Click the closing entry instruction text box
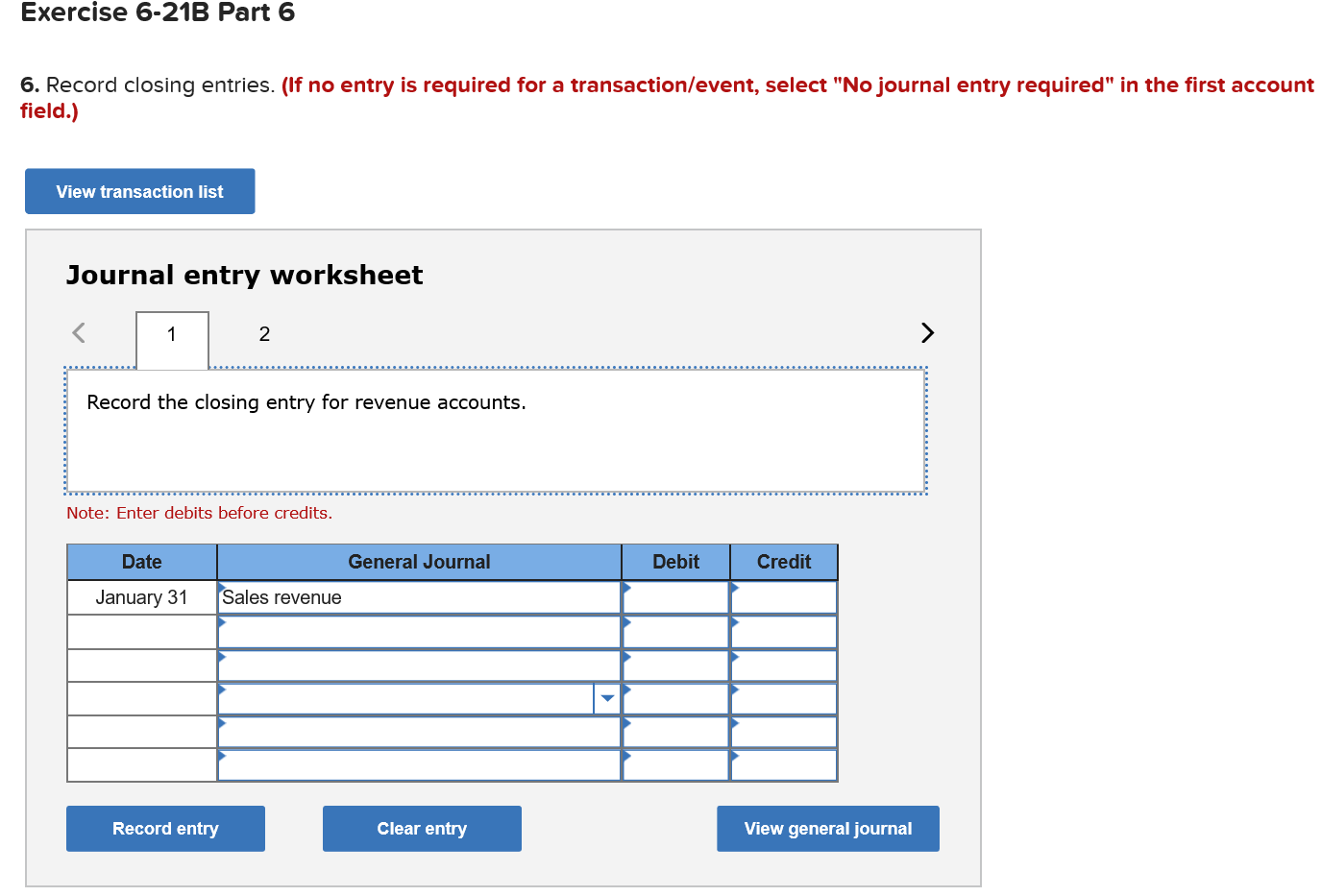Viewport: 1322px width, 896px height. coord(496,429)
